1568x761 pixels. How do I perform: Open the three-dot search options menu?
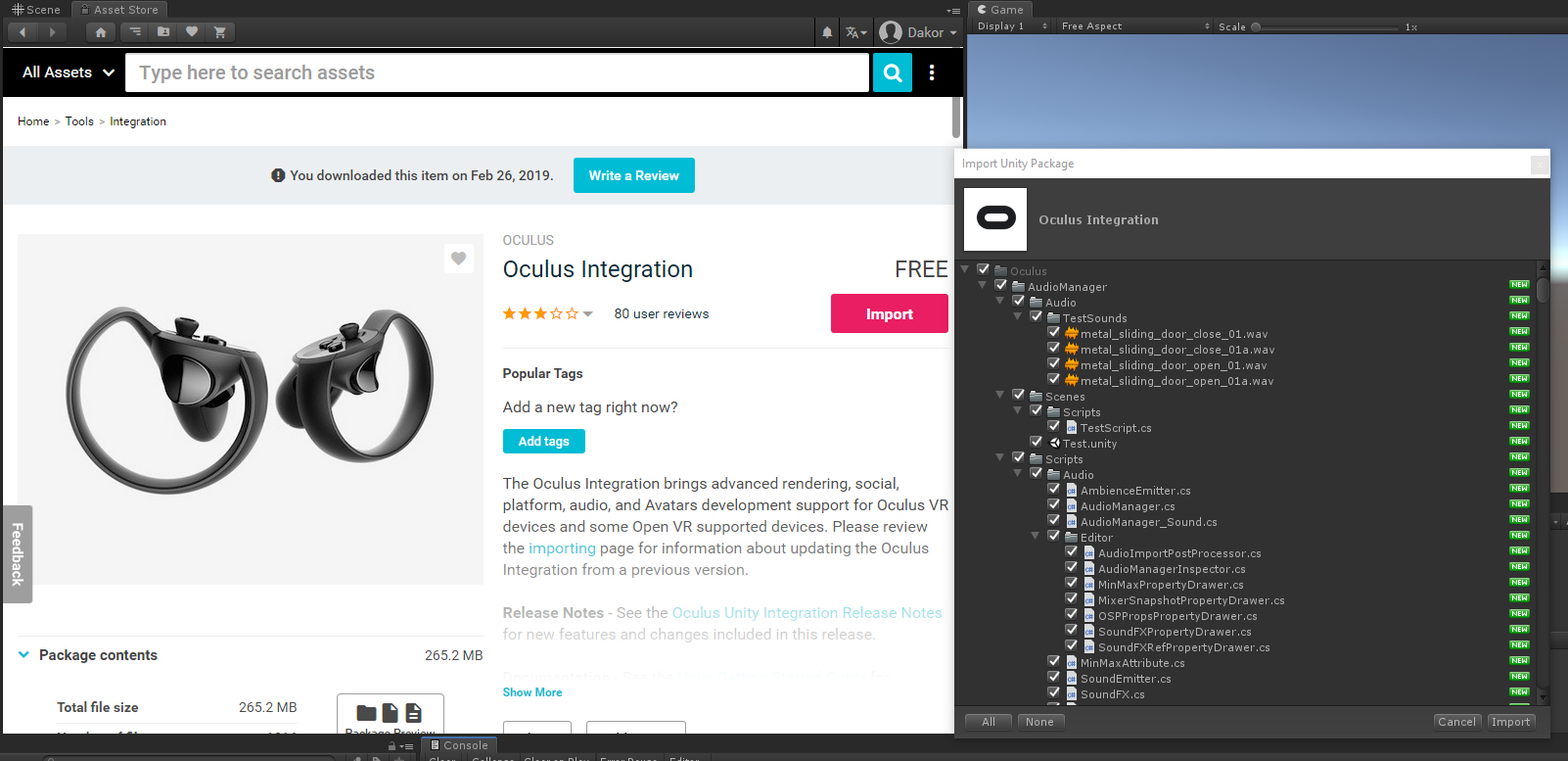[932, 72]
